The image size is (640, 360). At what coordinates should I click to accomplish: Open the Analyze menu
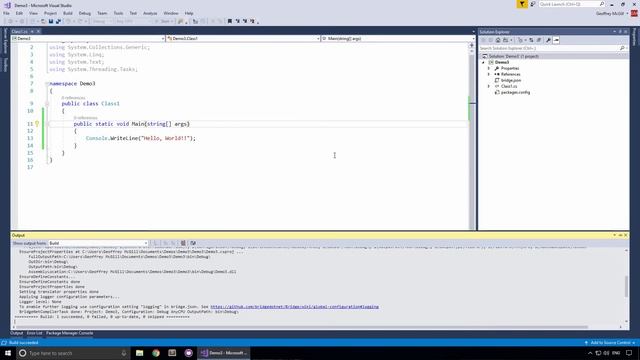150,13
